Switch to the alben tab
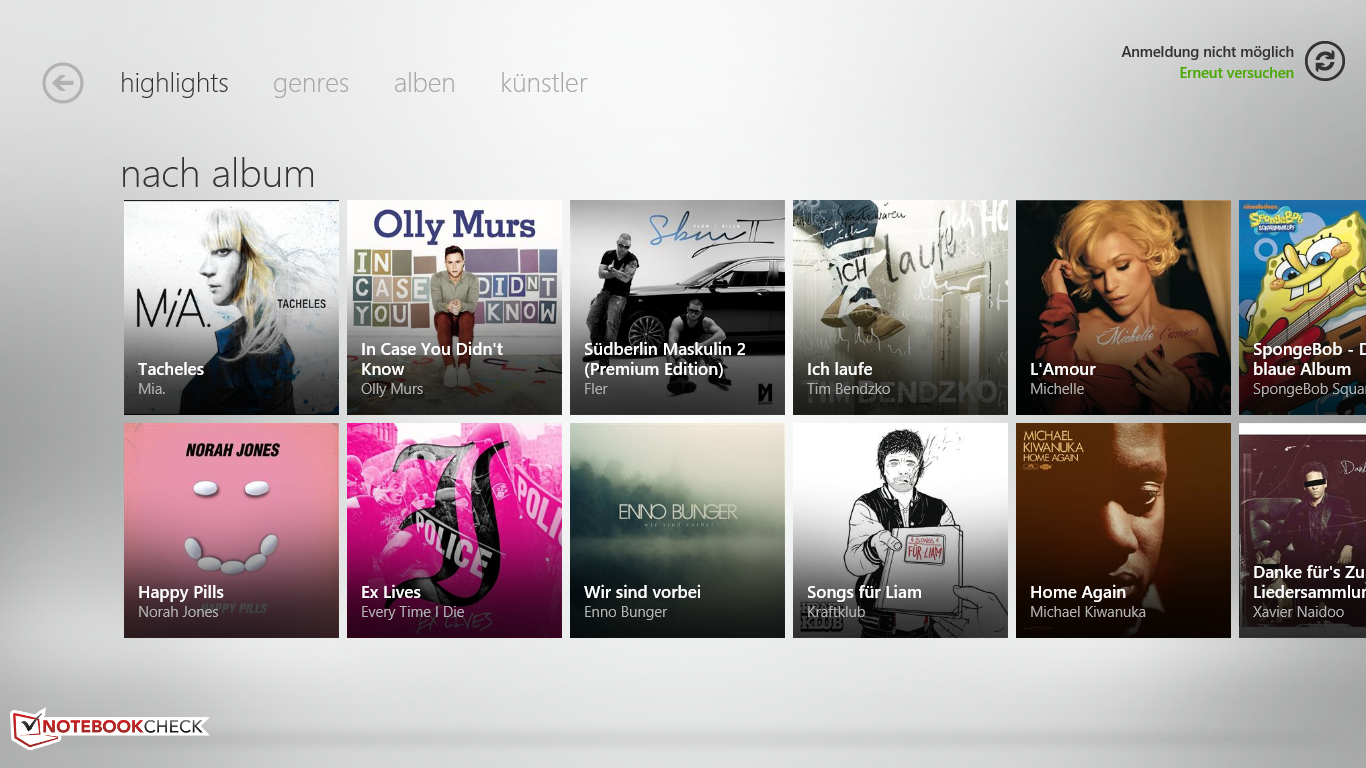 click(424, 83)
